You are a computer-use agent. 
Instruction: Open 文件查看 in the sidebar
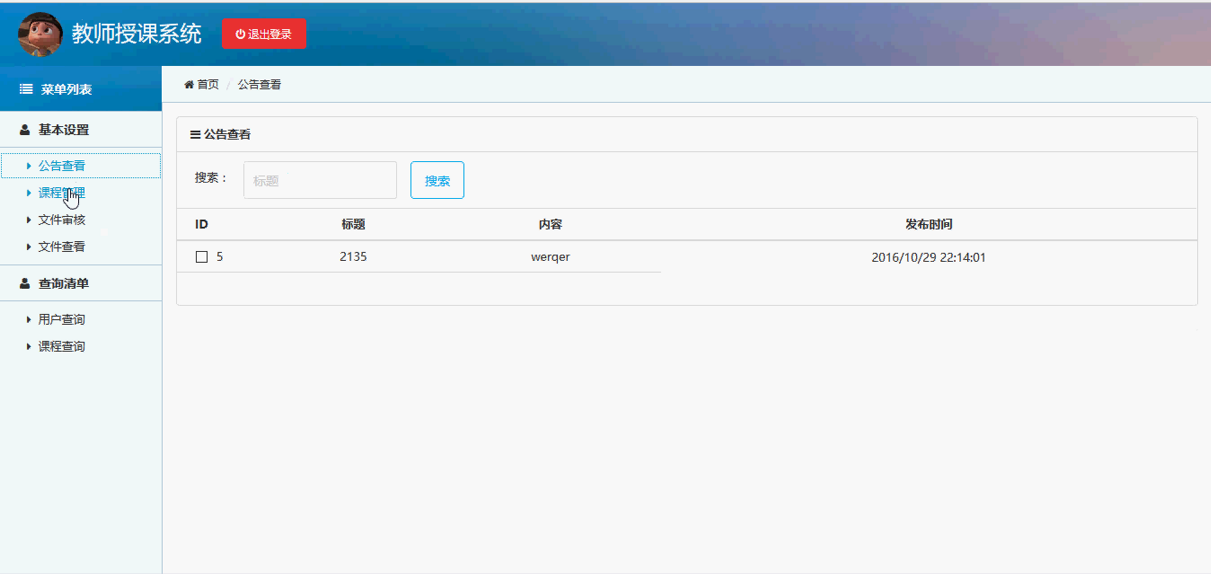click(x=62, y=247)
